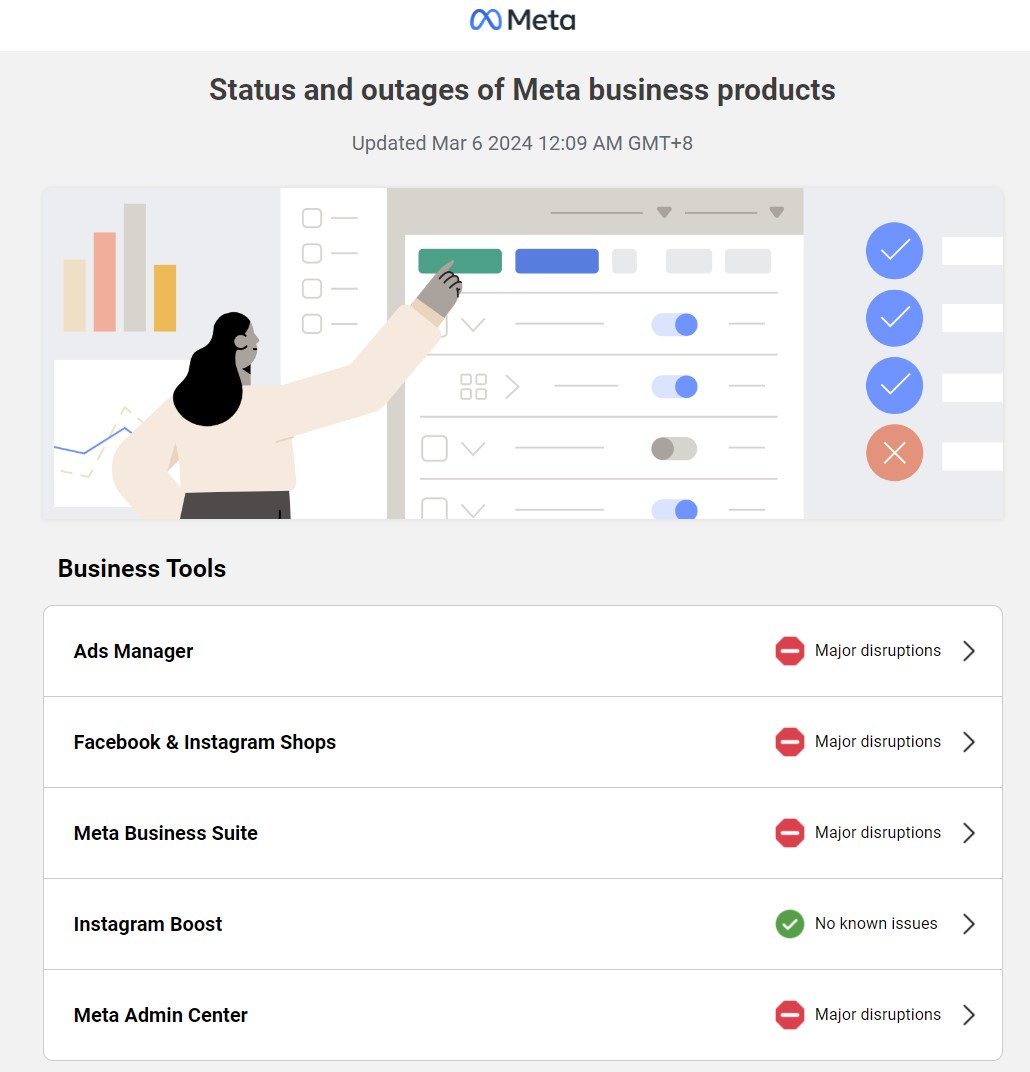This screenshot has width=1030, height=1072.
Task: Open the Ads Manager status row
Action: tap(523, 651)
